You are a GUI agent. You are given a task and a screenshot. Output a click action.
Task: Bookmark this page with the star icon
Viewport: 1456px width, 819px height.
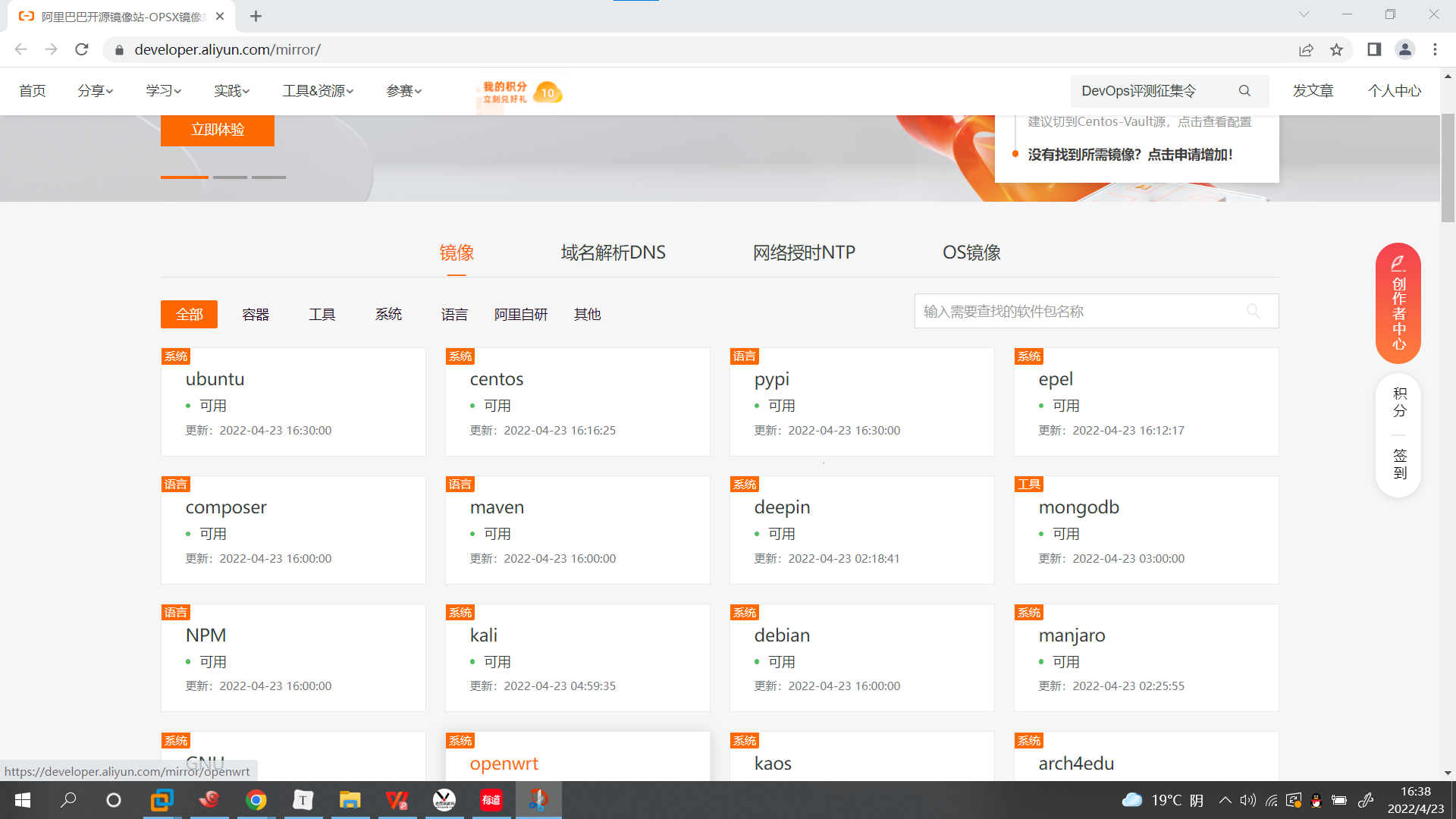click(1336, 50)
